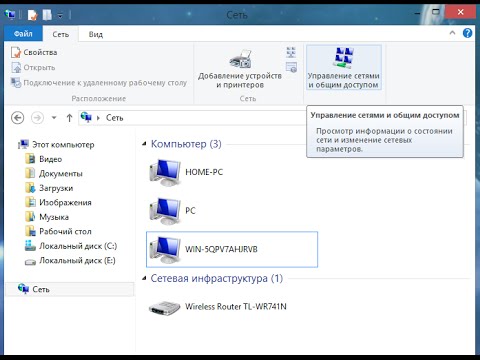Click the network system icon in title bar
The width and height of the screenshot is (480, 360).
(10, 14)
